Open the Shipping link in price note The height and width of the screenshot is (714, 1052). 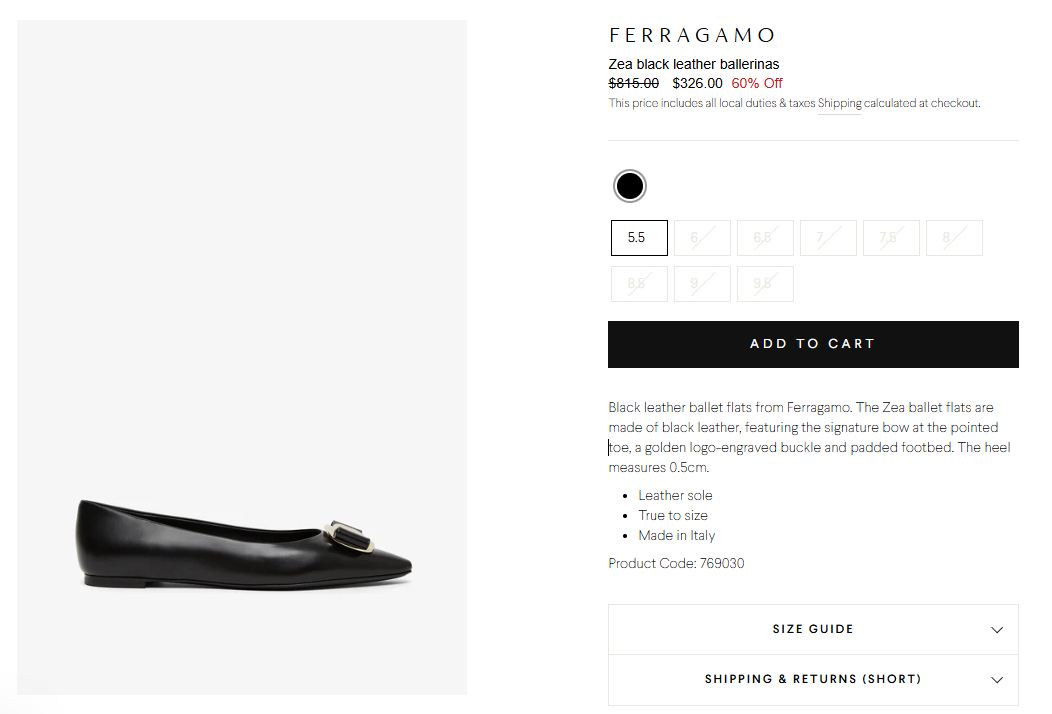839,104
